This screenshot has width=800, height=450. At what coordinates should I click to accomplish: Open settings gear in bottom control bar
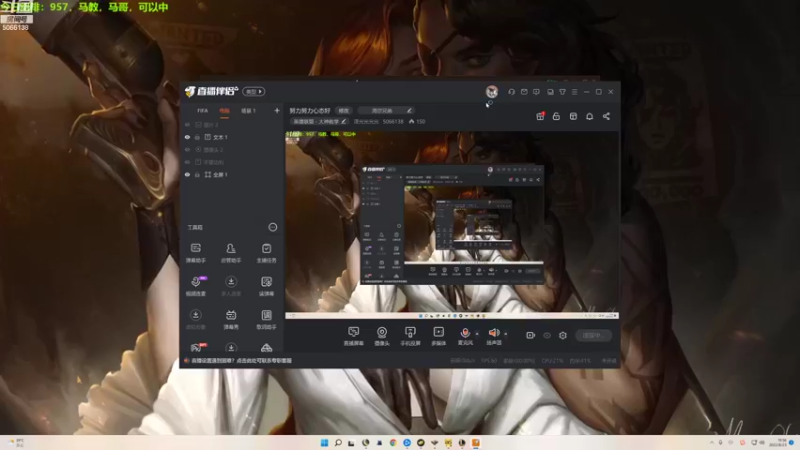coord(562,335)
